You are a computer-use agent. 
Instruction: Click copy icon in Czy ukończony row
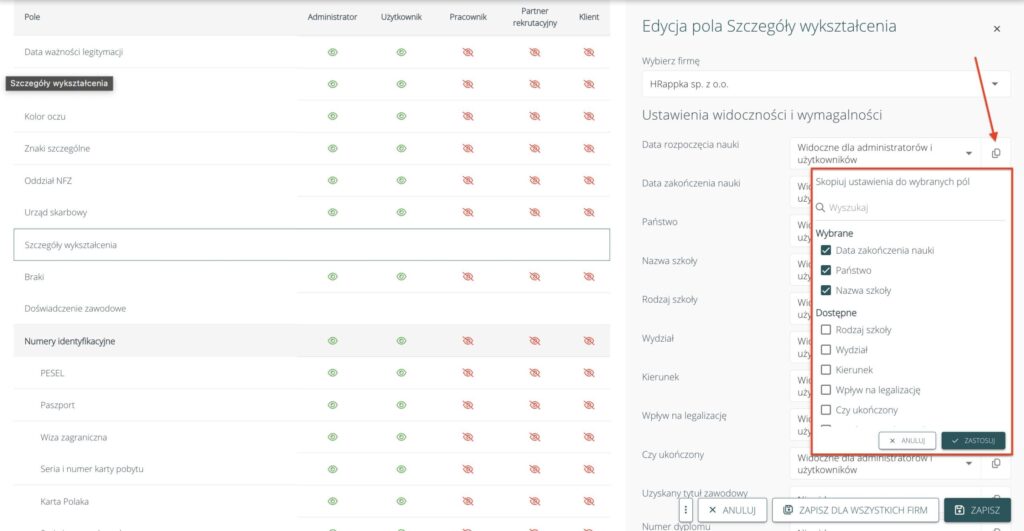[996, 463]
